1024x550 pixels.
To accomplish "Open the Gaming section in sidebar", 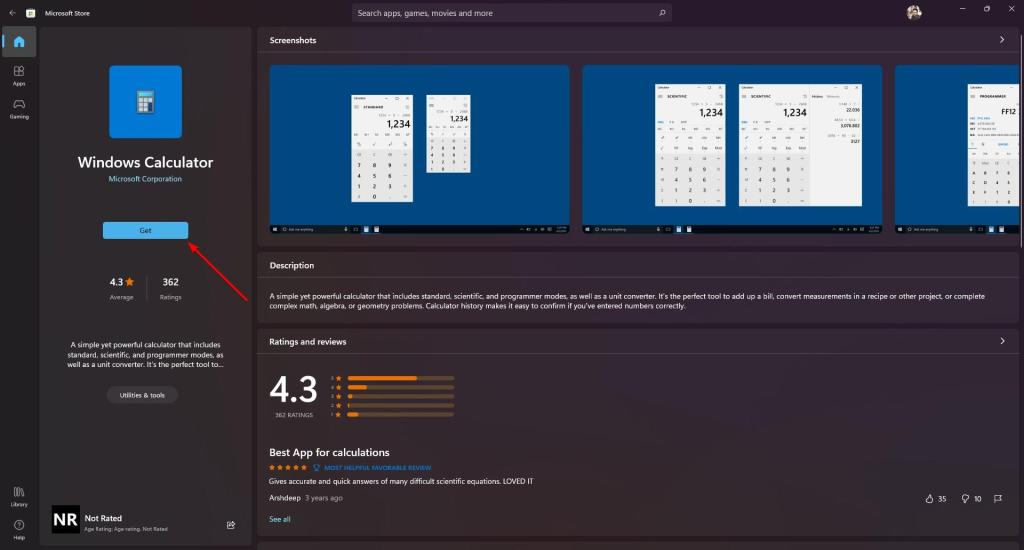I will (x=19, y=109).
